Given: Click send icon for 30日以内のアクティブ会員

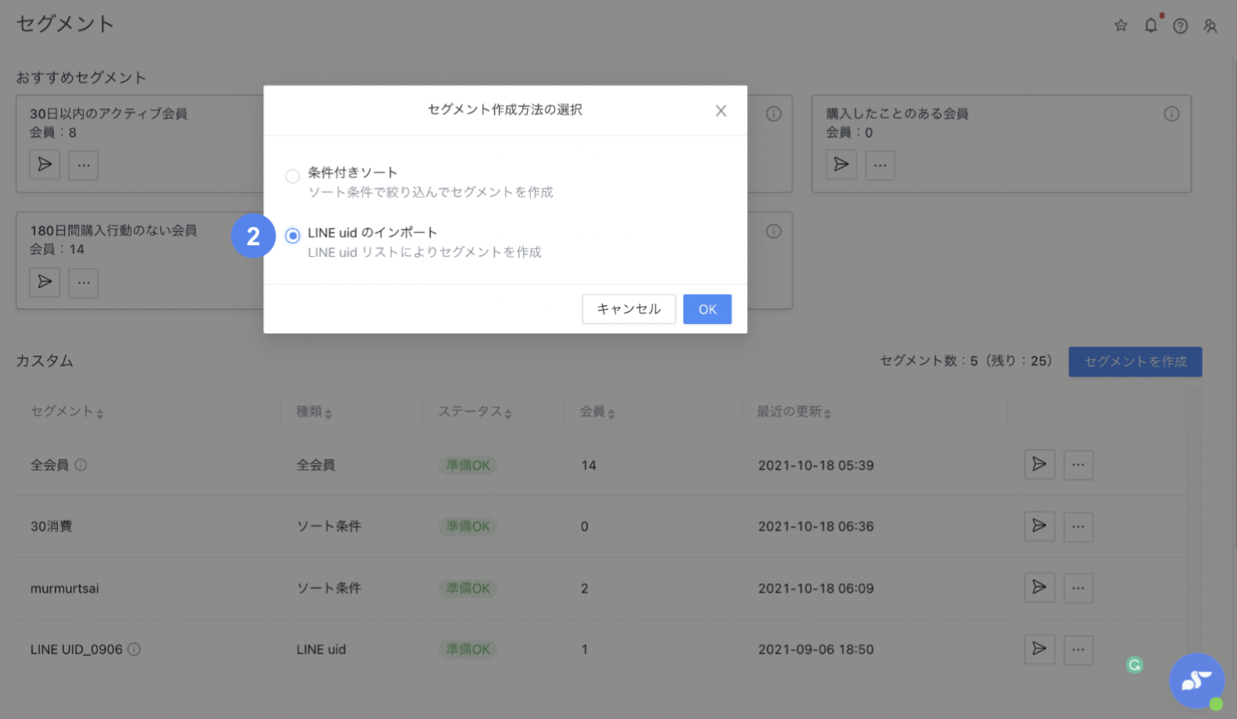Looking at the screenshot, I should pos(45,164).
